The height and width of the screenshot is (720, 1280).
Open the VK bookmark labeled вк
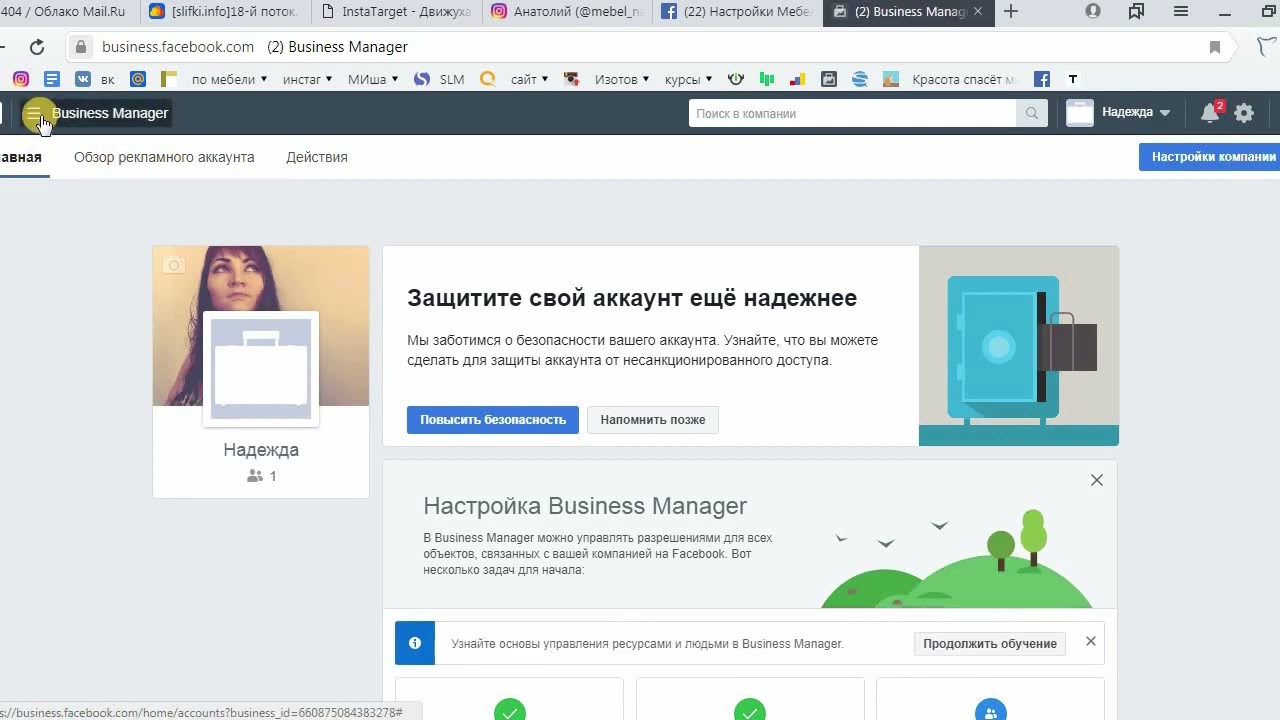[95, 79]
